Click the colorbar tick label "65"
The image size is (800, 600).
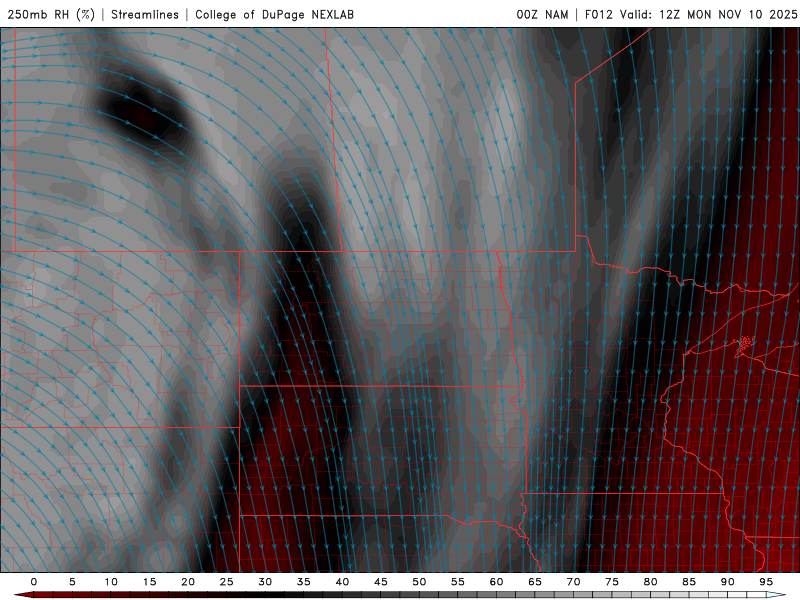(535, 582)
